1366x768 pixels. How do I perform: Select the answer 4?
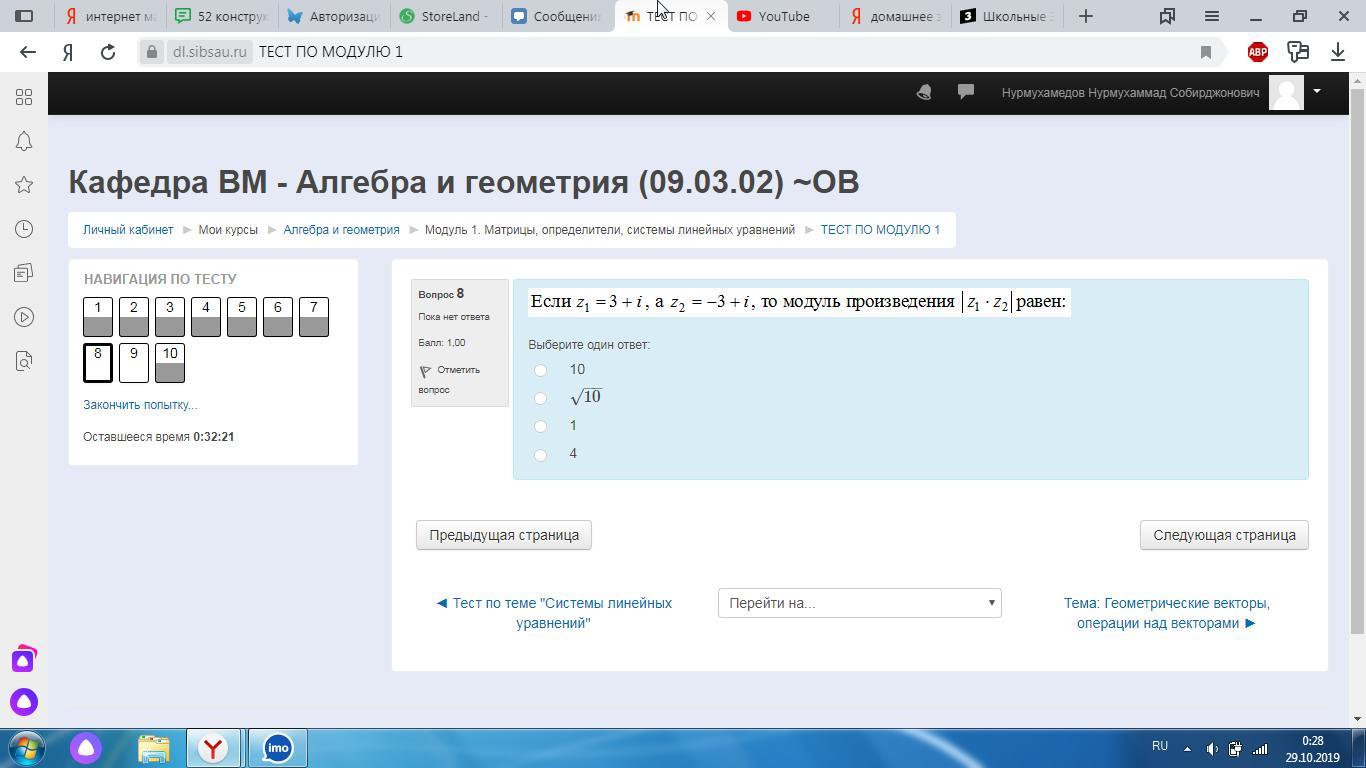pos(540,455)
